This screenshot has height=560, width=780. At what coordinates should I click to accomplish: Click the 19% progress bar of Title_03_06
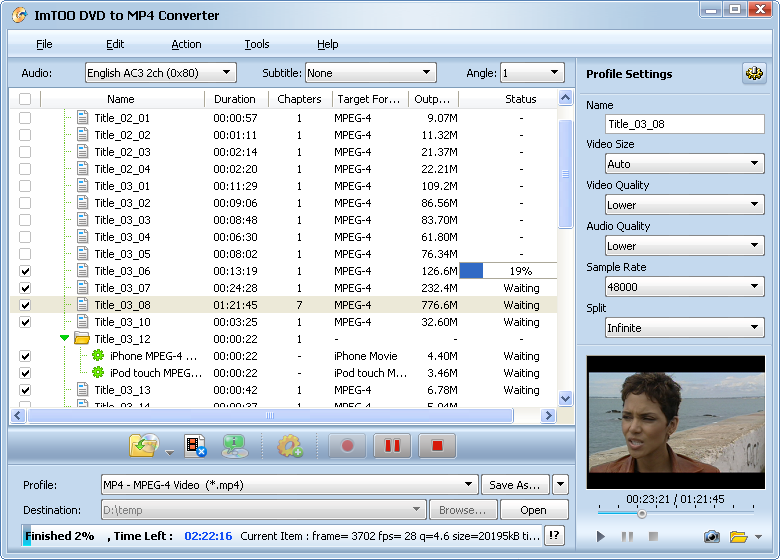(508, 271)
